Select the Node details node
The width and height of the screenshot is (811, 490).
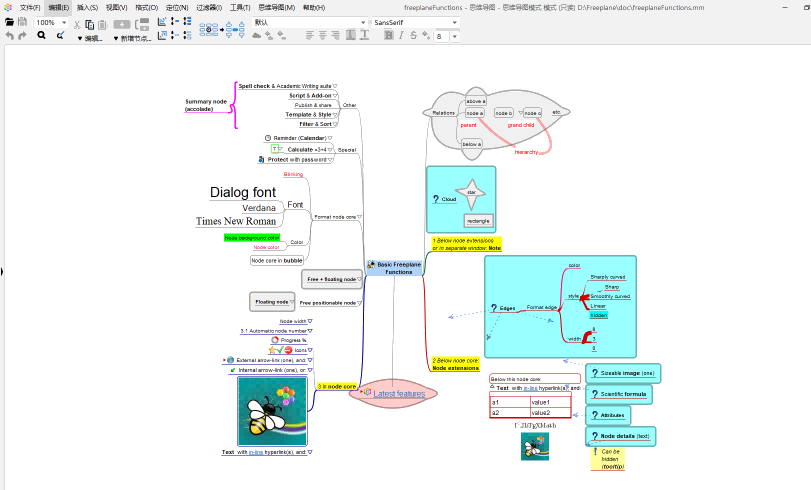click(621, 436)
